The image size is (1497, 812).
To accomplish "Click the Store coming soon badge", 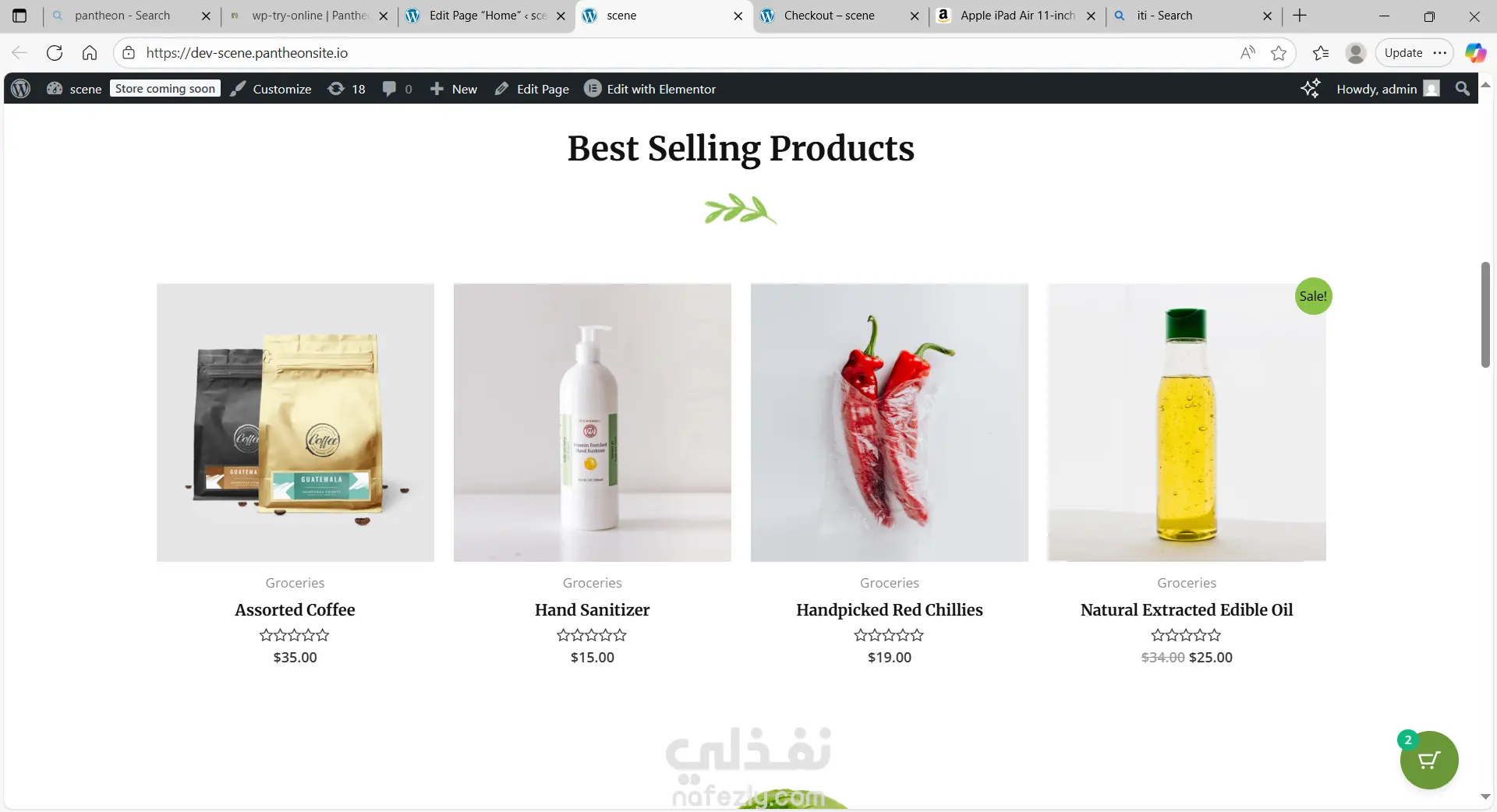I will pos(165,89).
